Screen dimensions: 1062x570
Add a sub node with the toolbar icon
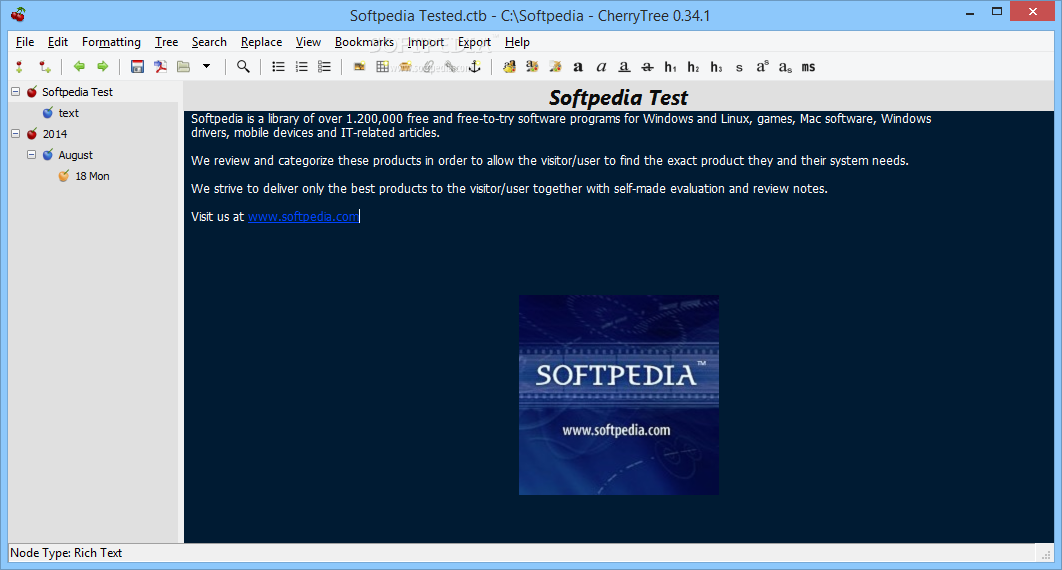point(45,66)
